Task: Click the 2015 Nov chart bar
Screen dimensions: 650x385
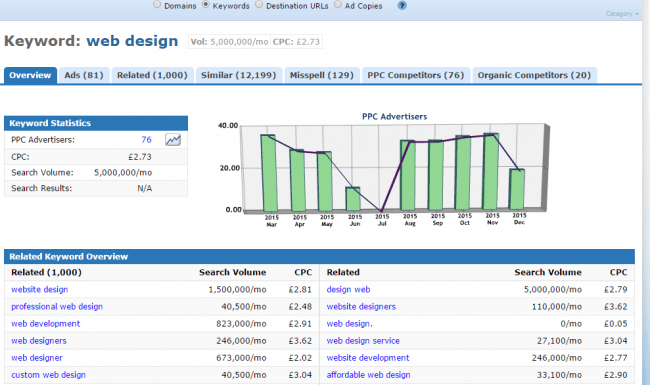Action: [491, 172]
